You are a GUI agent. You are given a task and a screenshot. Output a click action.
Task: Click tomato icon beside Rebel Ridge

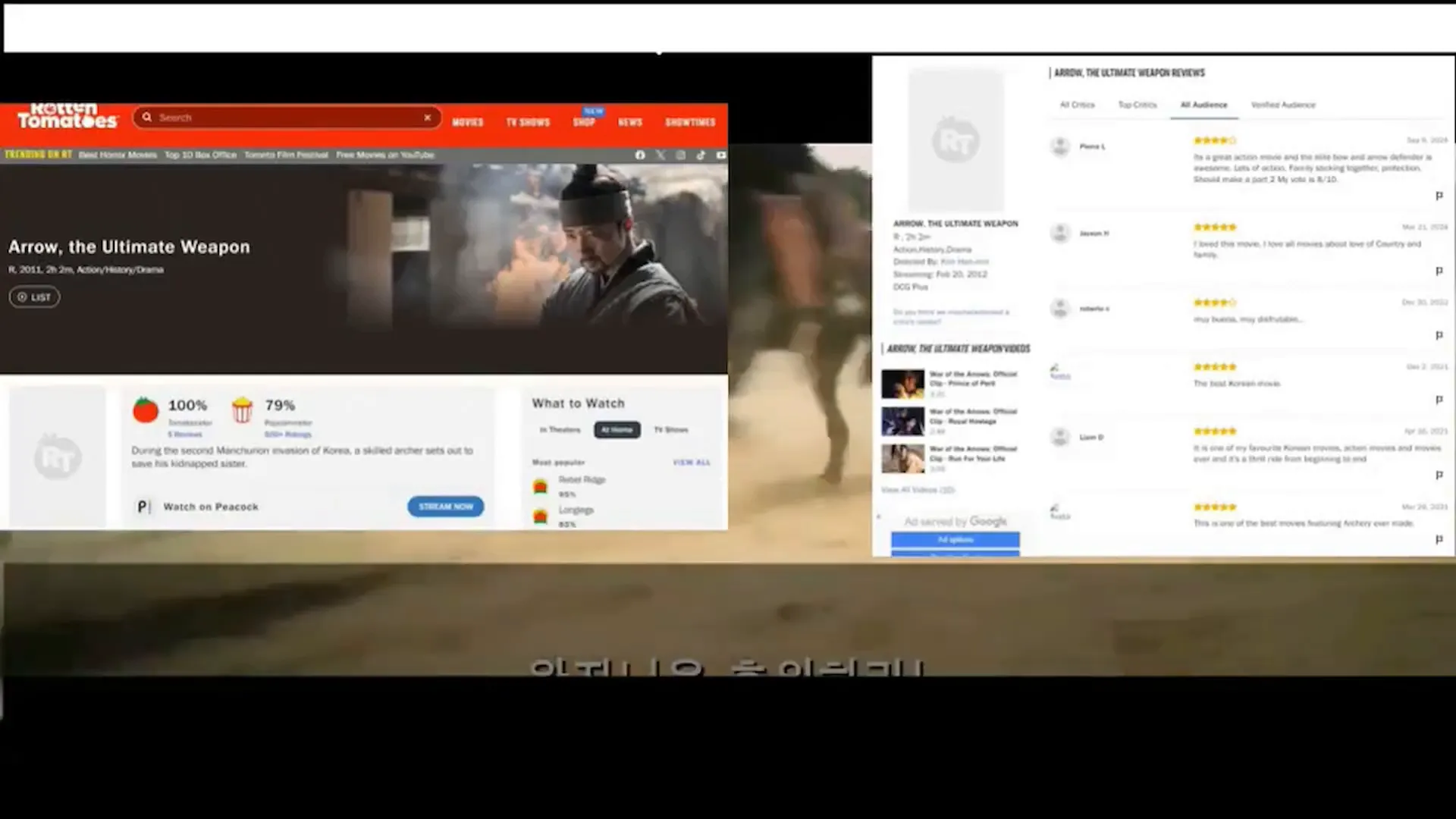click(x=540, y=486)
